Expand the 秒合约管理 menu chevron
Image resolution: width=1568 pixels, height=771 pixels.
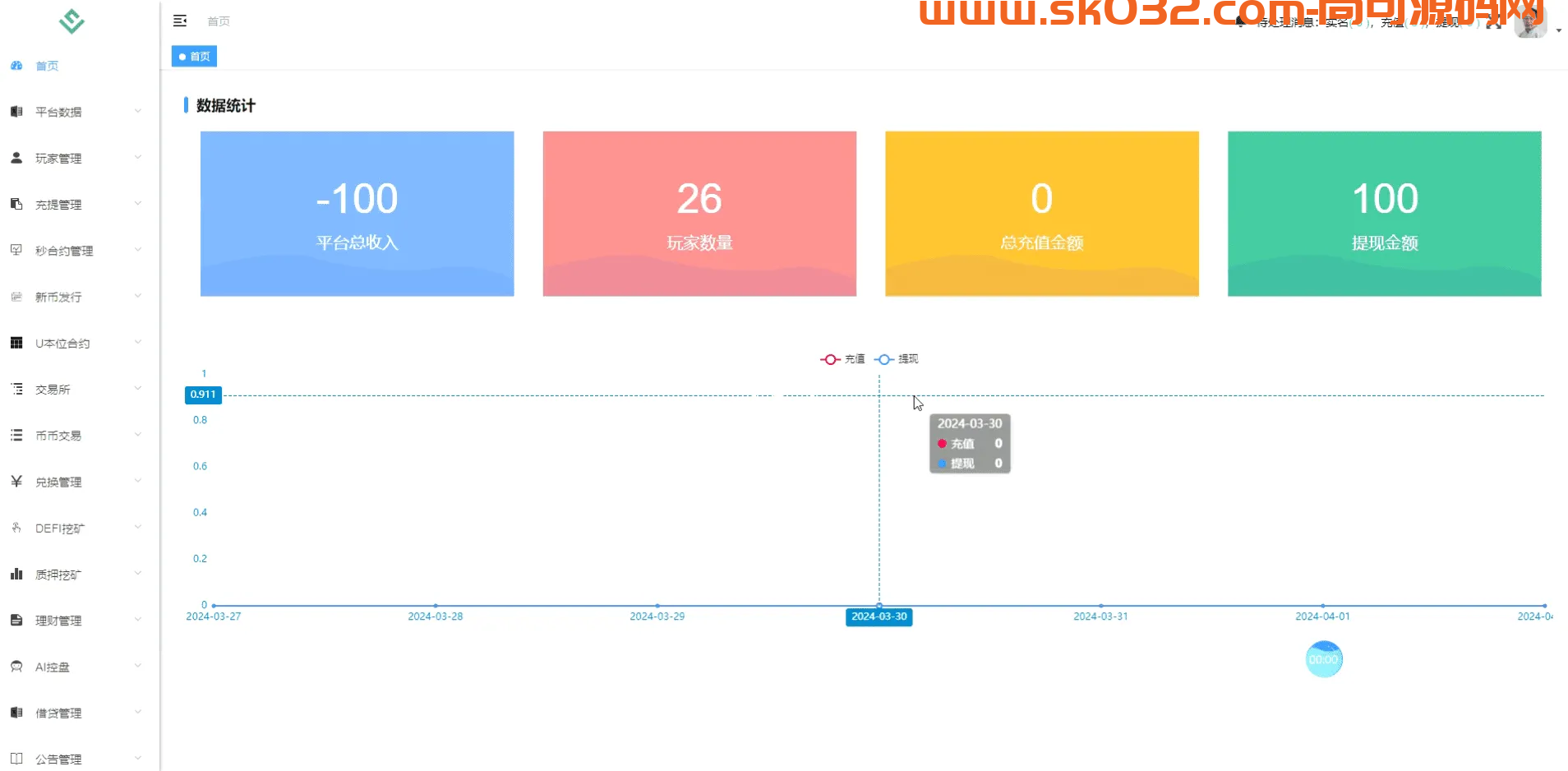pyautogui.click(x=138, y=250)
